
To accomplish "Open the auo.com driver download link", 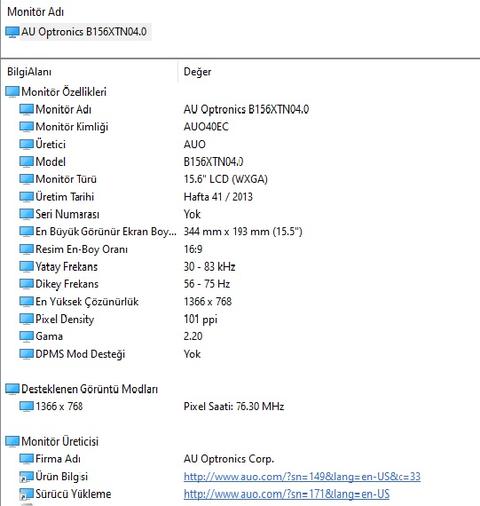I will 286,494.
